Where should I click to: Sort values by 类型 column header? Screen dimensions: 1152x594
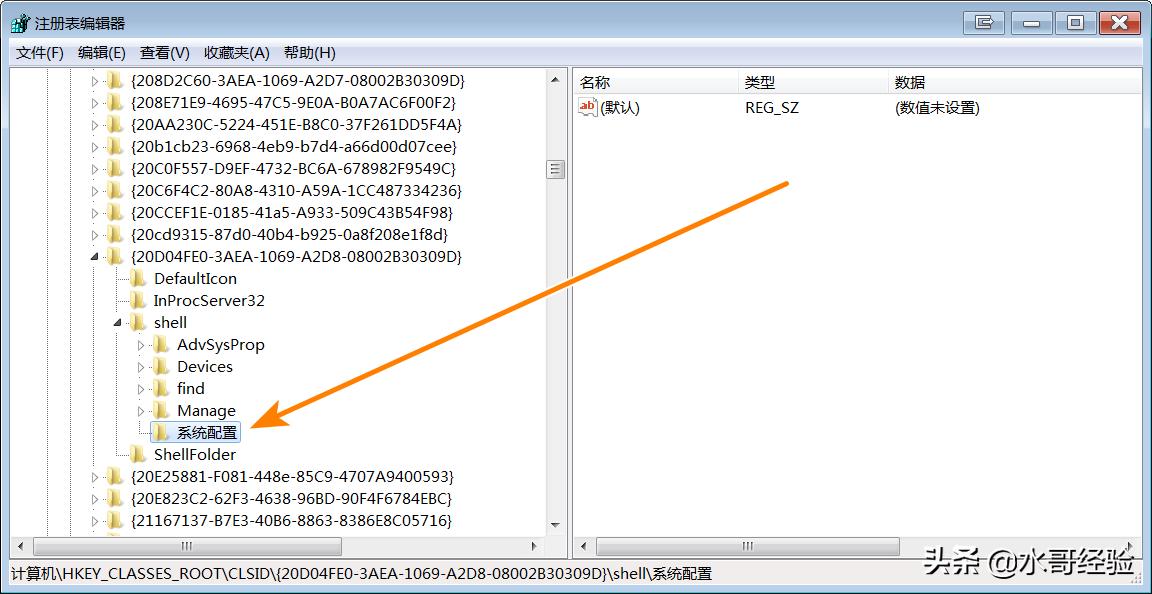813,82
